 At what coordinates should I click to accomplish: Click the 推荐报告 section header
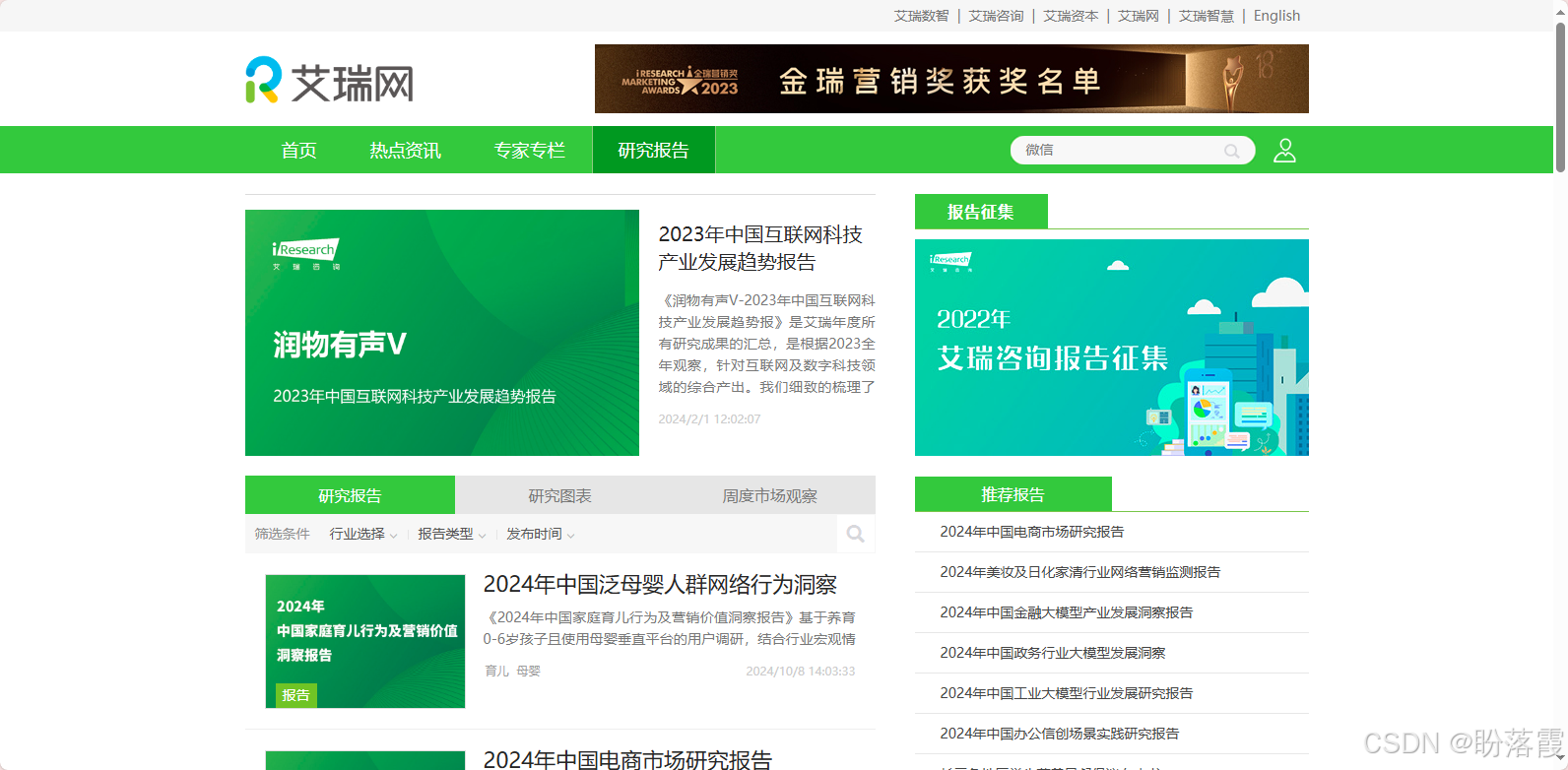1013,494
